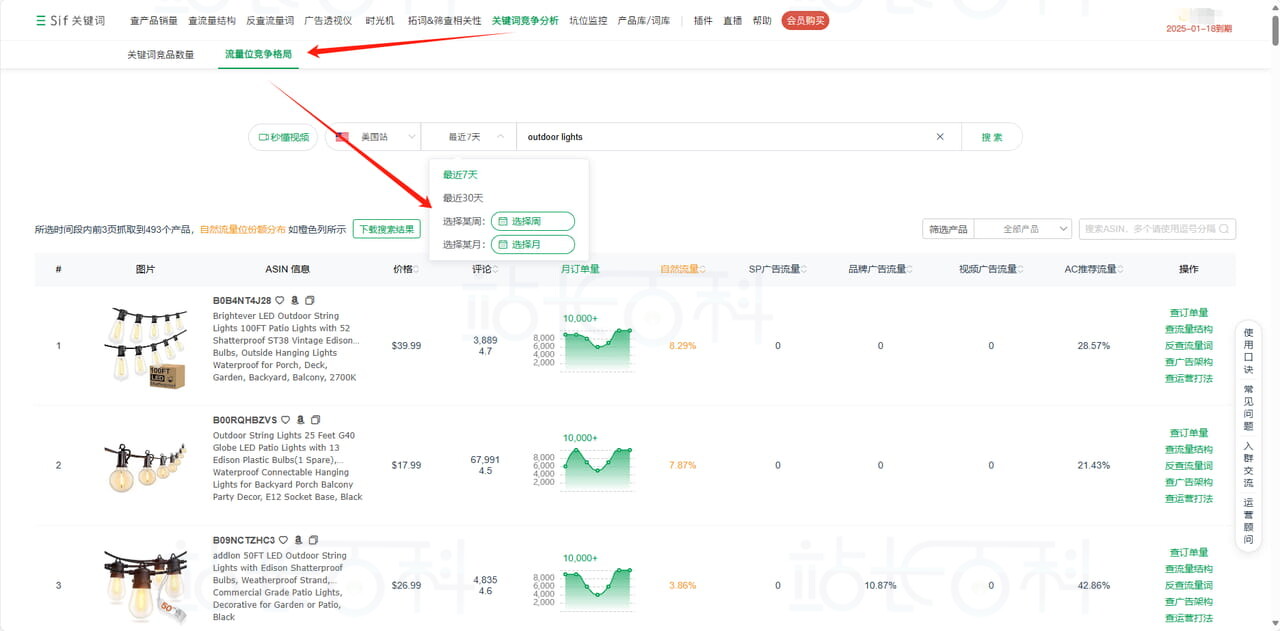Open 帮助 in top navigation
The width and height of the screenshot is (1280, 631).
pos(762,21)
